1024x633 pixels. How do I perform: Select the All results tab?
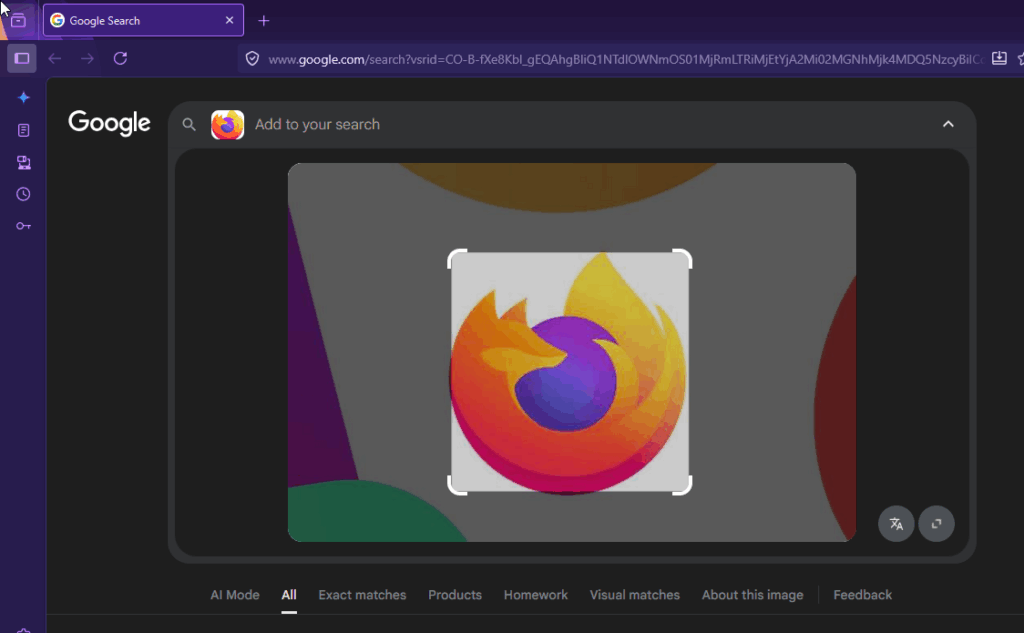289,595
